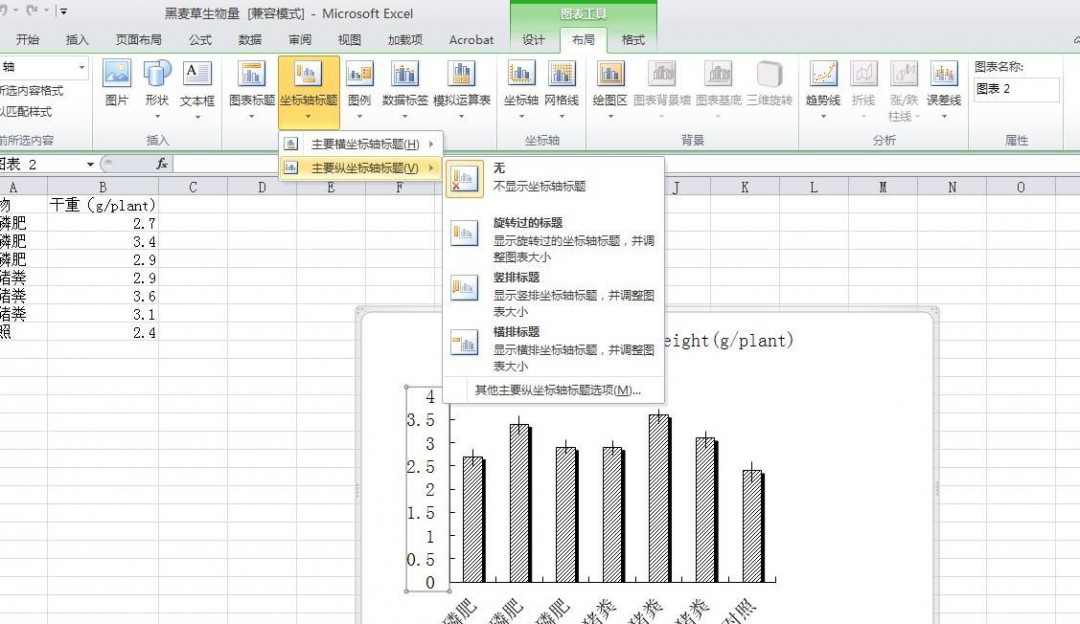Choose 横排标题 (horizontal title) option
The width and height of the screenshot is (1080, 624).
(554, 349)
